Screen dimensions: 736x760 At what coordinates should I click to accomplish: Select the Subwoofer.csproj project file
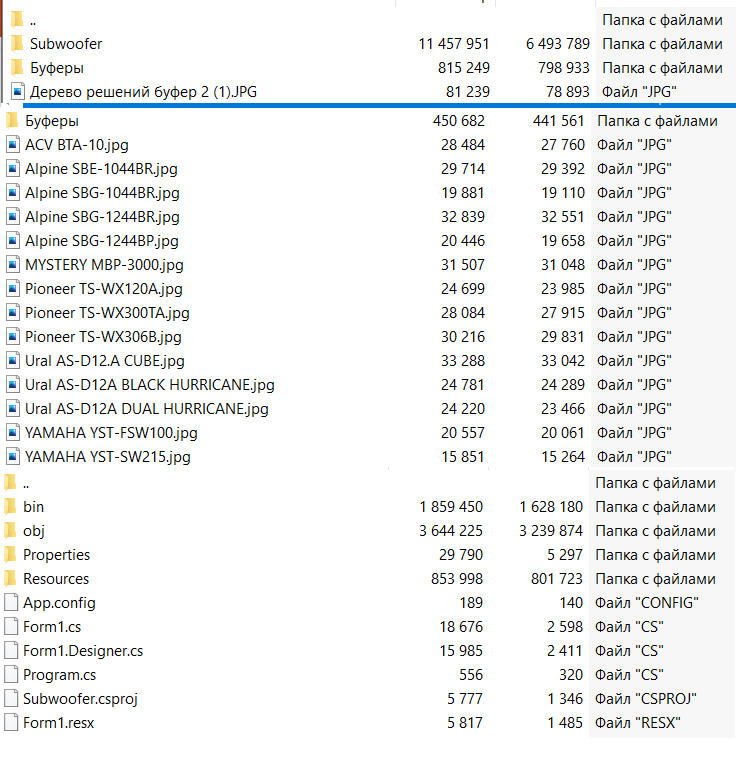point(80,699)
